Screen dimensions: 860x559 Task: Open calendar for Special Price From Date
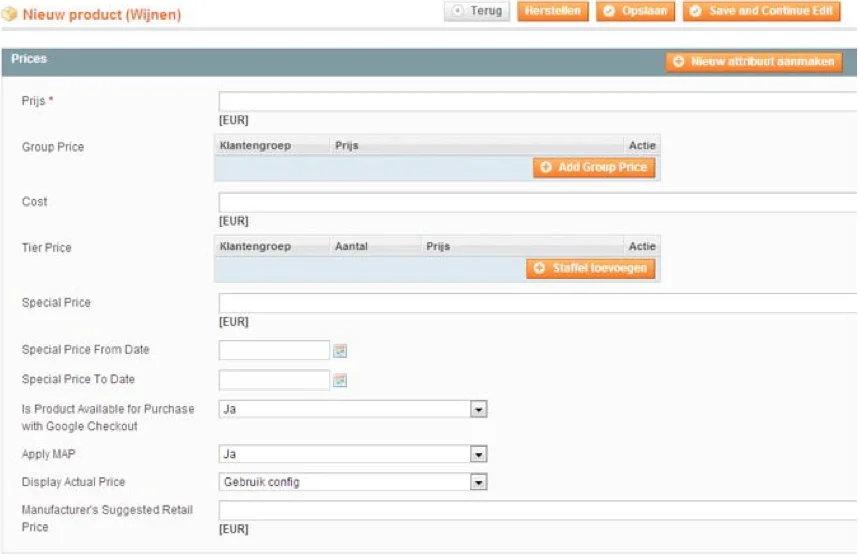(x=340, y=351)
